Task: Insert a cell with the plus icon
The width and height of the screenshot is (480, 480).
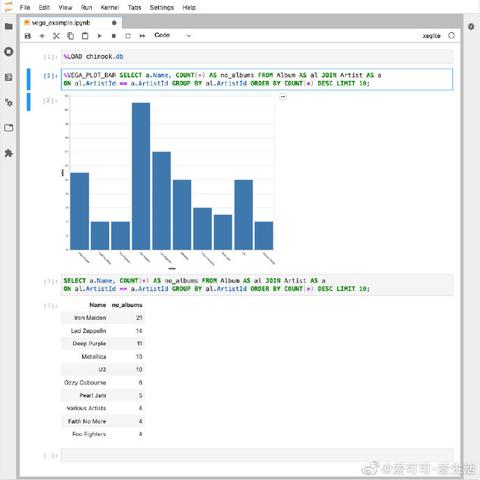Action: click(x=42, y=36)
